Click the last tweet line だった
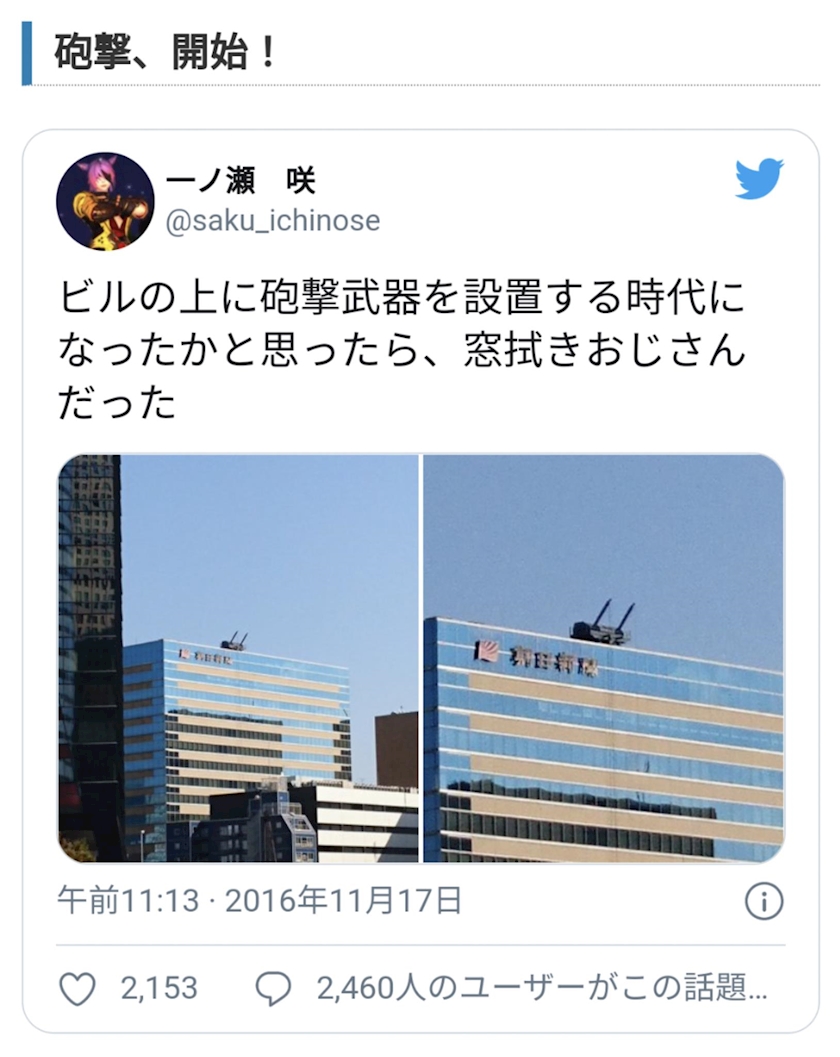 (x=117, y=404)
